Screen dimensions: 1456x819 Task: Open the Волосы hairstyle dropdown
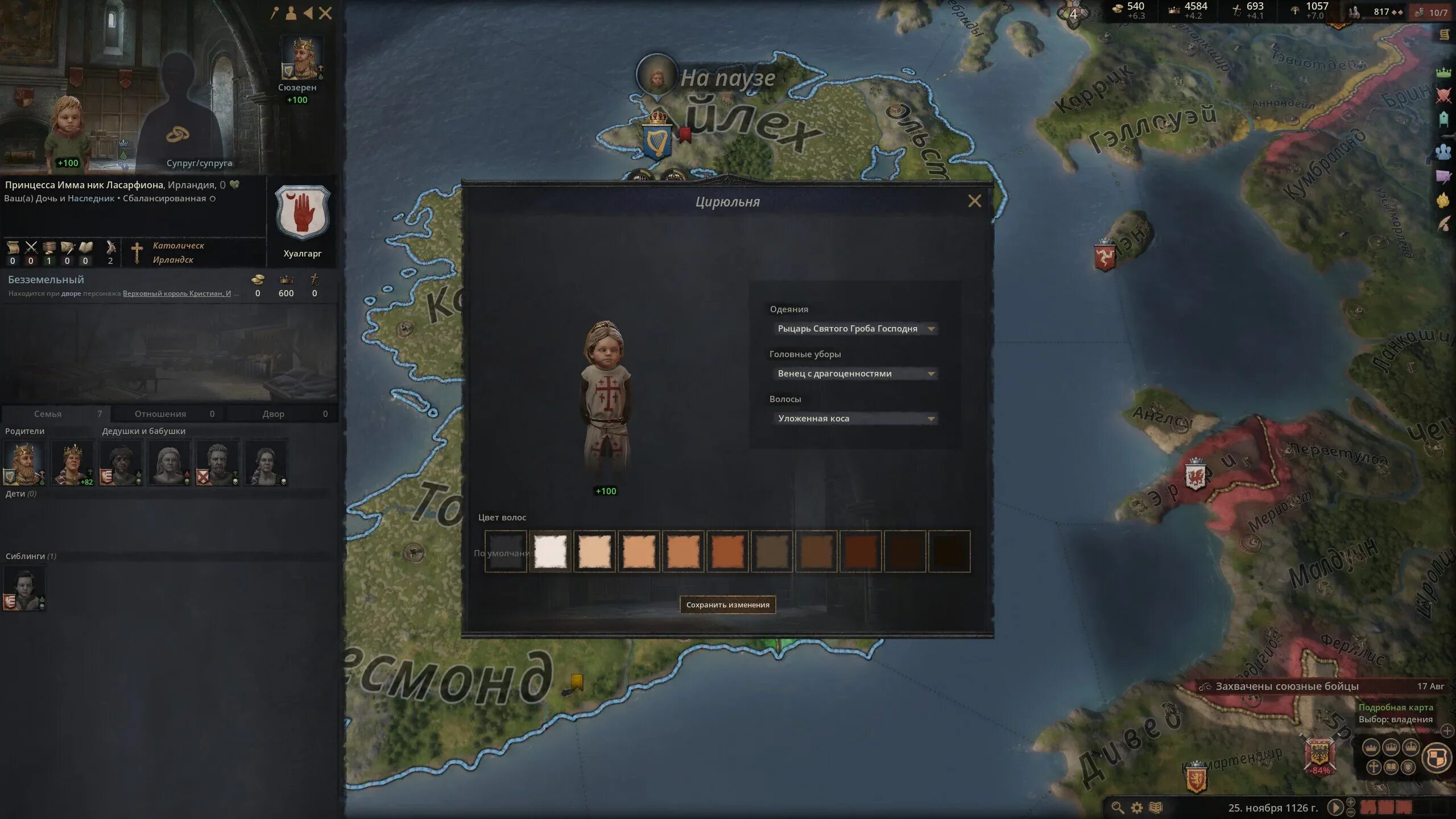(855, 419)
